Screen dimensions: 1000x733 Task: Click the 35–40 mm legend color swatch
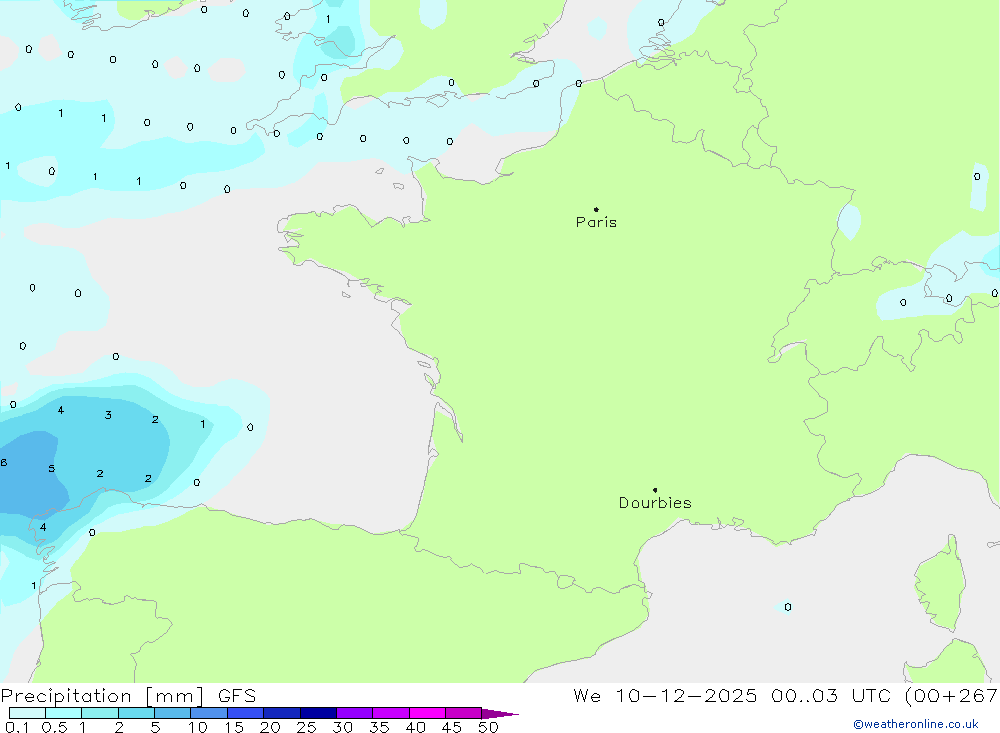click(x=391, y=713)
